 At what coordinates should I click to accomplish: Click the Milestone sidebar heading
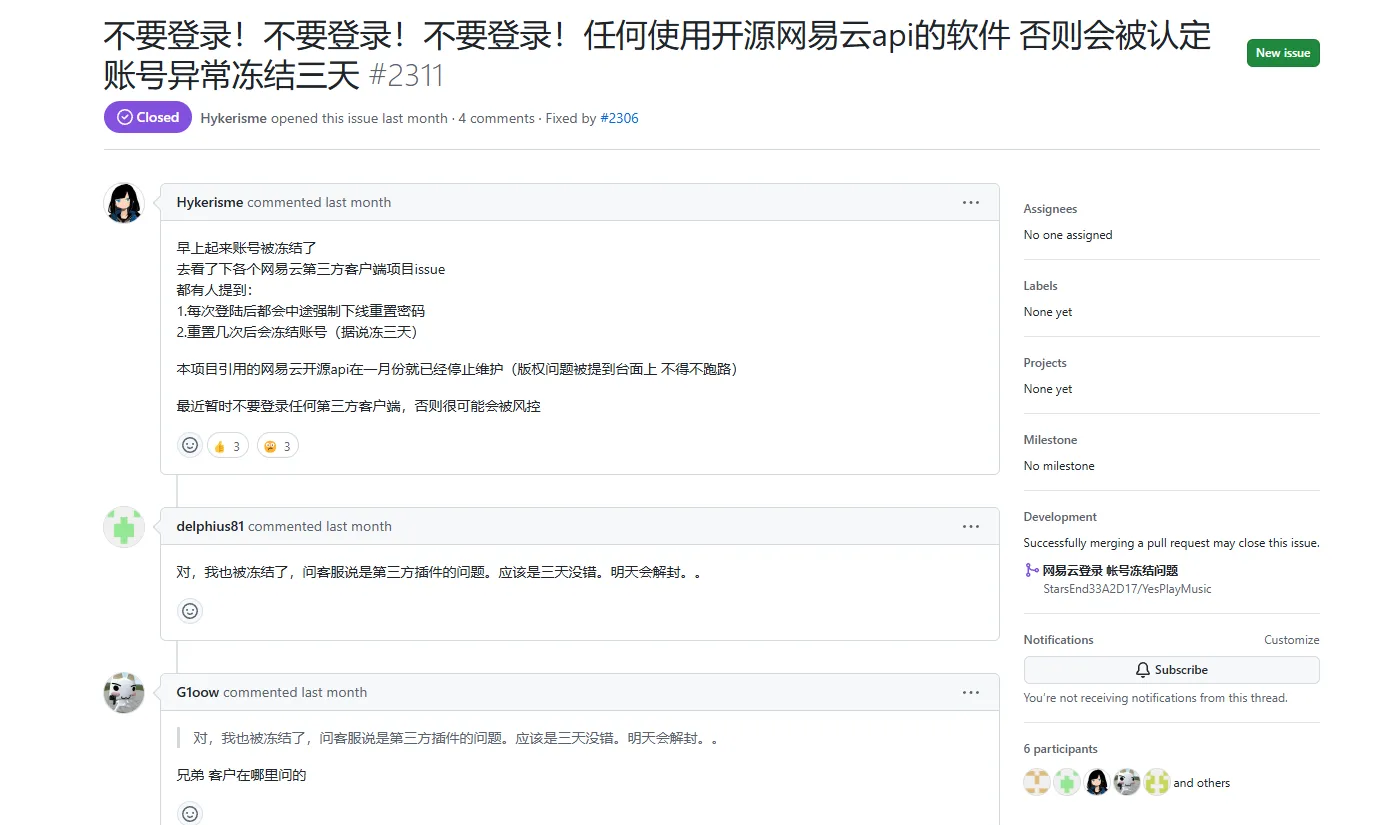click(x=1050, y=440)
